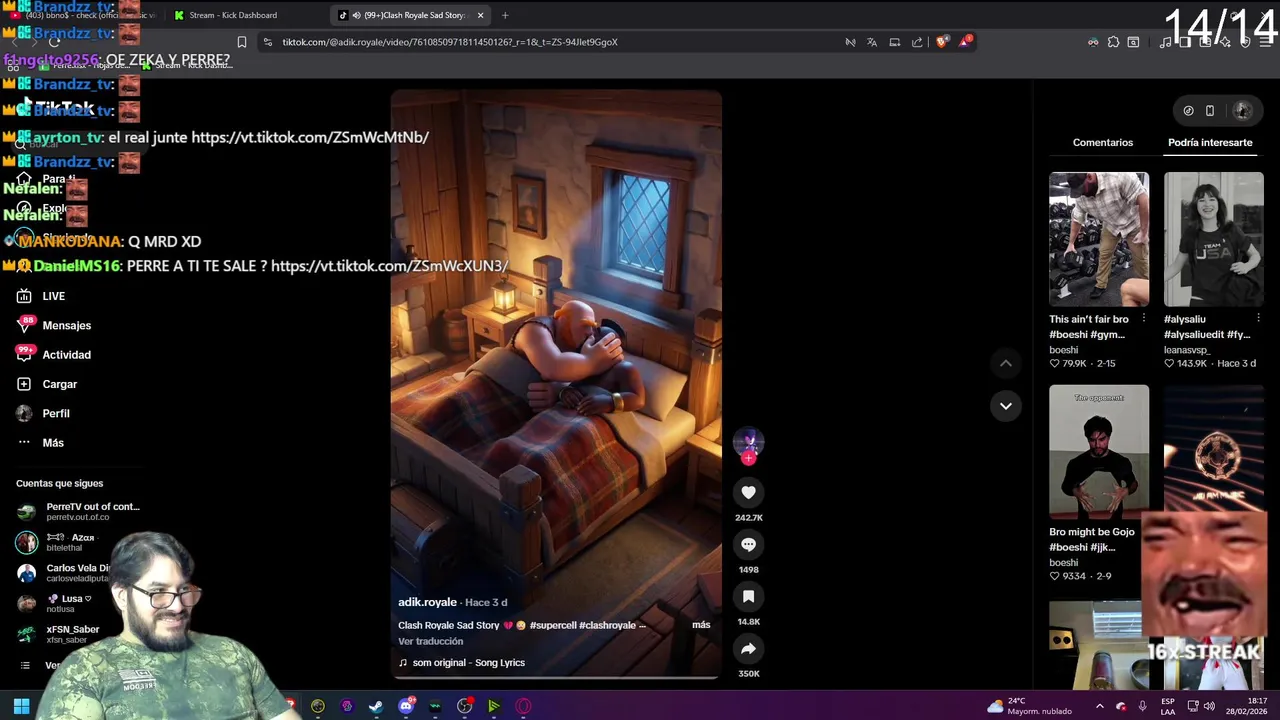Image resolution: width=1280 pixels, height=720 pixels.
Task: Open the followed account PerreTV out of cont...
Action: pos(78,512)
